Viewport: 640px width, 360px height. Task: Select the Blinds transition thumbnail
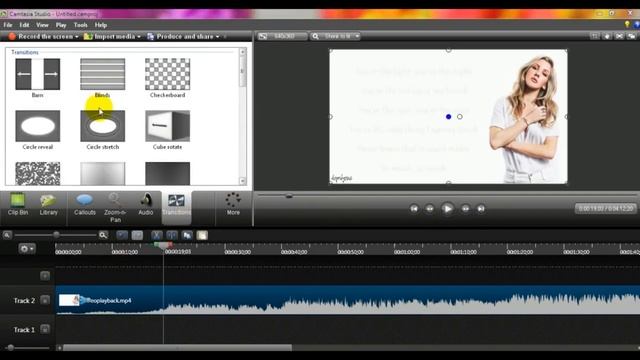click(102, 74)
